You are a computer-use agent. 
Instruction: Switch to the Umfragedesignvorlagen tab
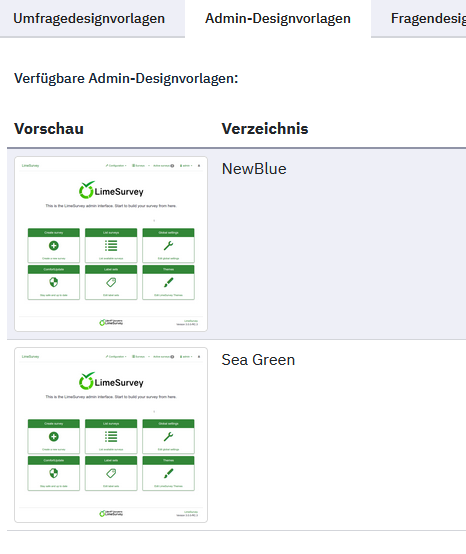click(89, 18)
